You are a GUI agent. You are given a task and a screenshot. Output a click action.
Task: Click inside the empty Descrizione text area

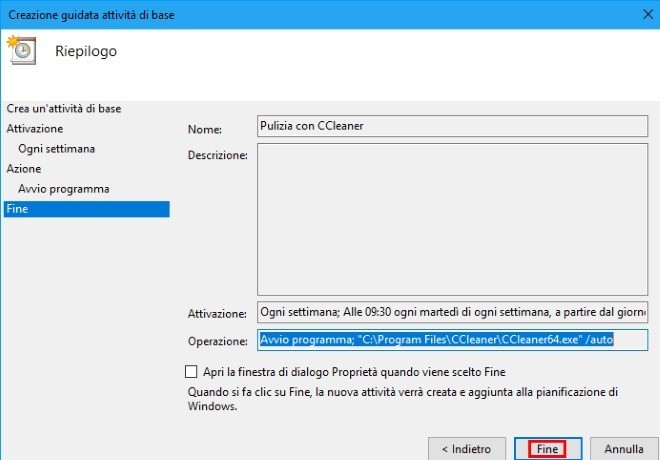(x=452, y=219)
